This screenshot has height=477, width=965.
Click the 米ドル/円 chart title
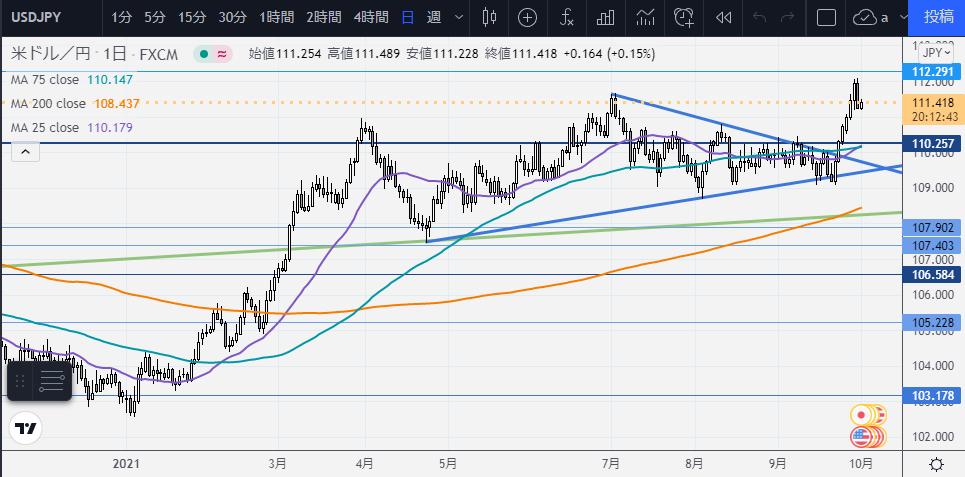point(50,54)
